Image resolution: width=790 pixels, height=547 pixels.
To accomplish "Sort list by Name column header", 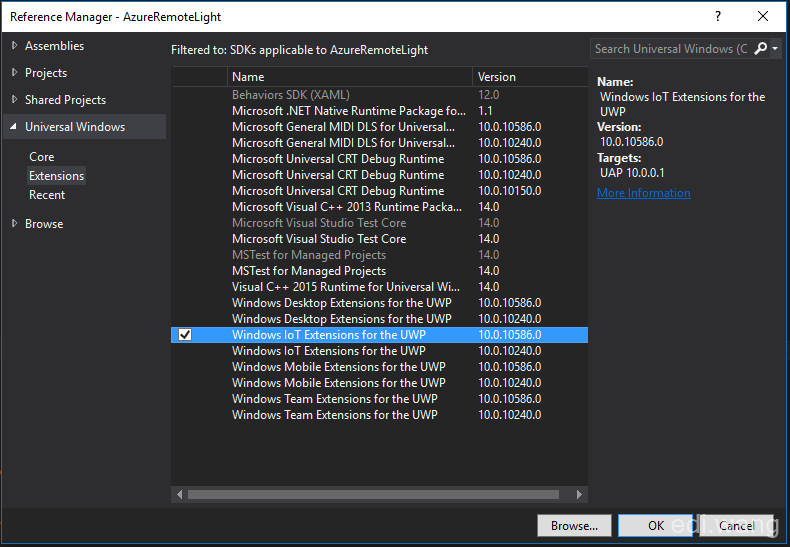I will pos(350,77).
